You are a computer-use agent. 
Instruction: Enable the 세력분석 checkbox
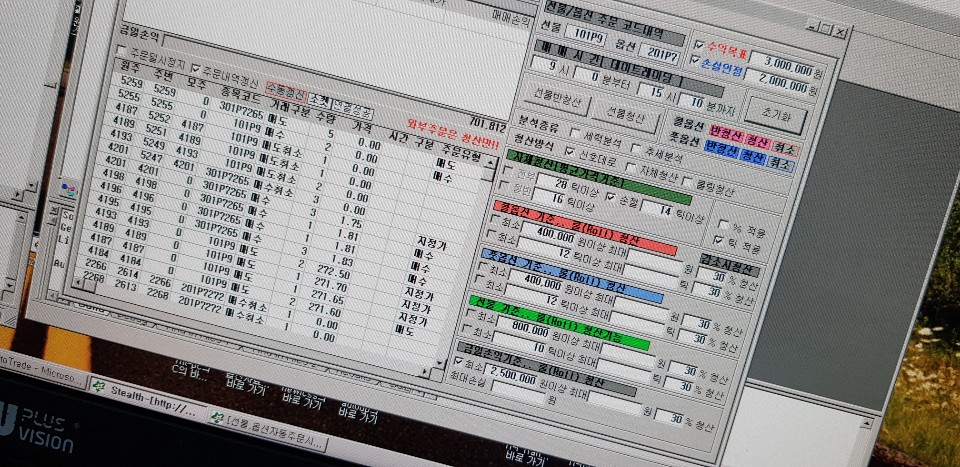click(x=576, y=132)
